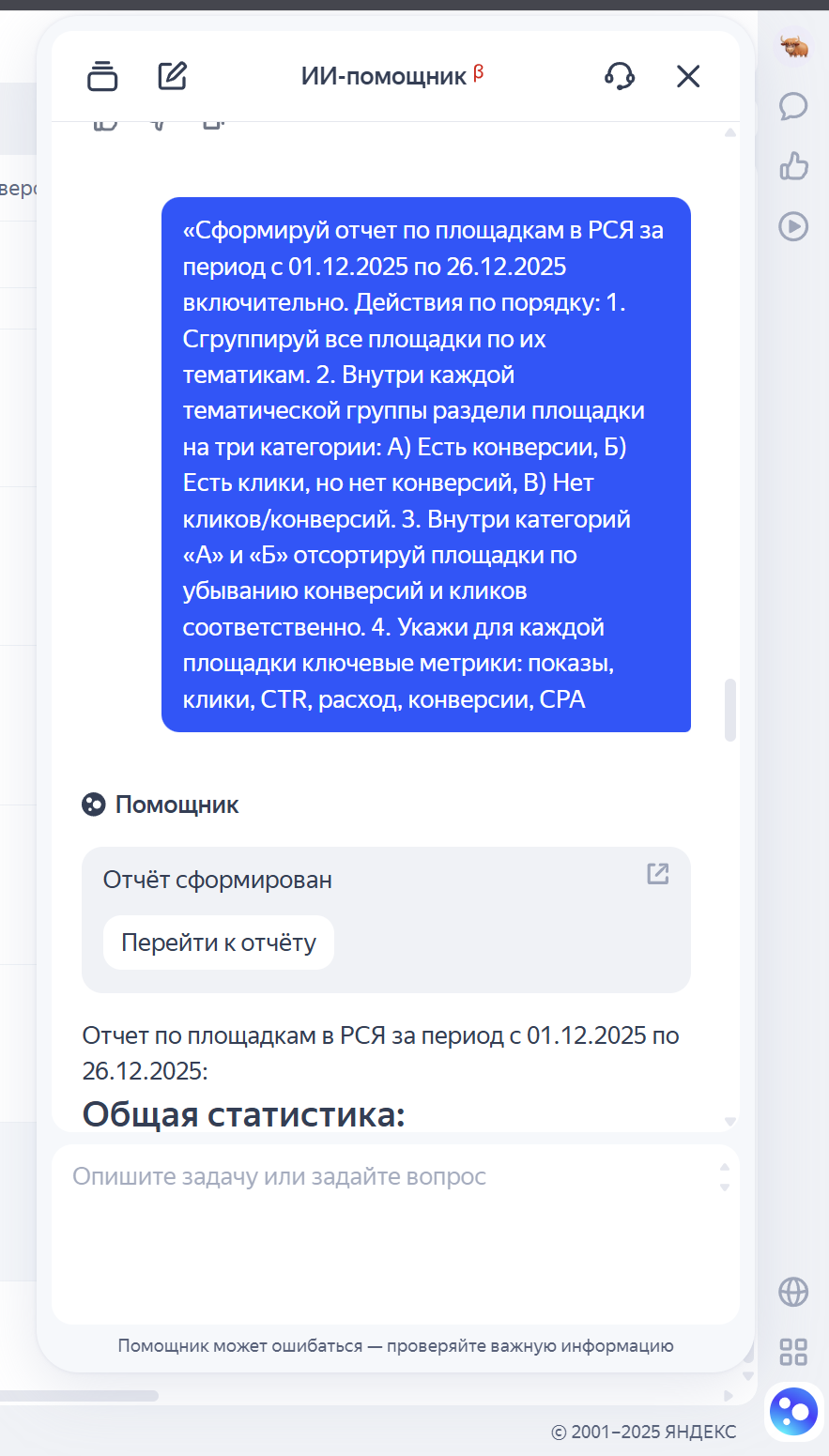The image size is (829, 1456).
Task: Start a new chat with the pencil icon
Action: click(173, 76)
